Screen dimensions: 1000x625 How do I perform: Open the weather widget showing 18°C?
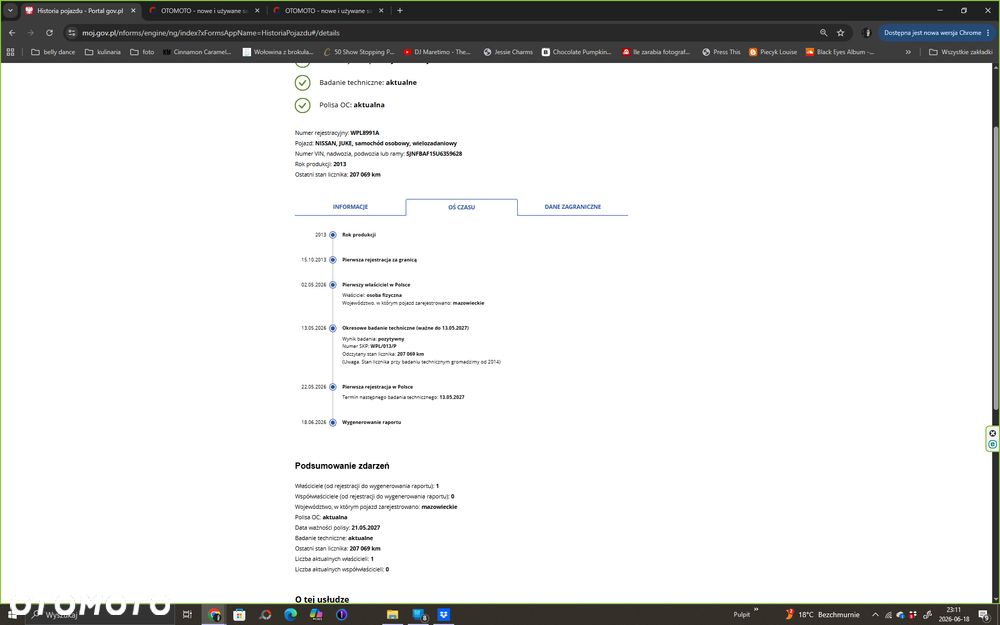point(822,614)
